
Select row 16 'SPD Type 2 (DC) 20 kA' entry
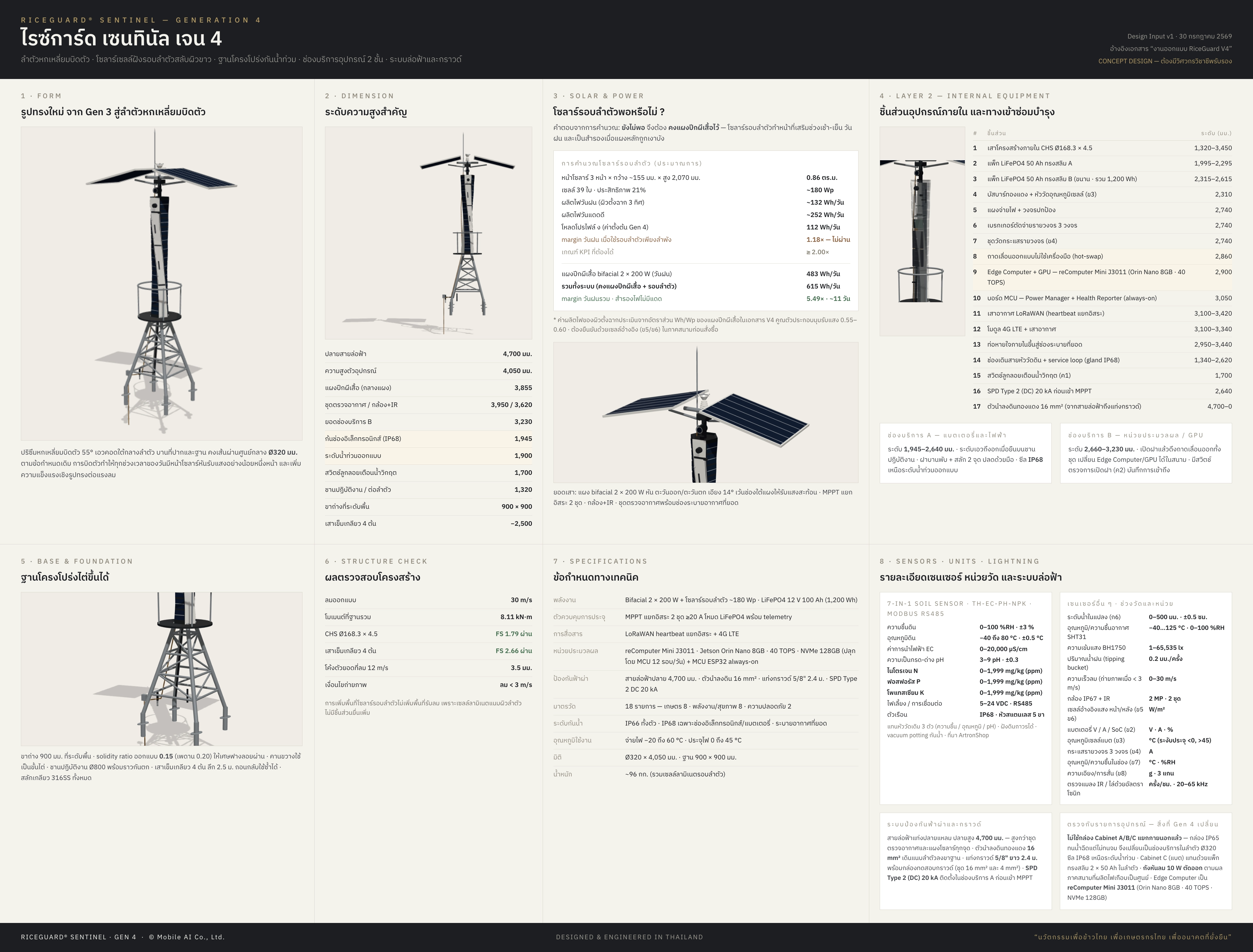point(1102,391)
